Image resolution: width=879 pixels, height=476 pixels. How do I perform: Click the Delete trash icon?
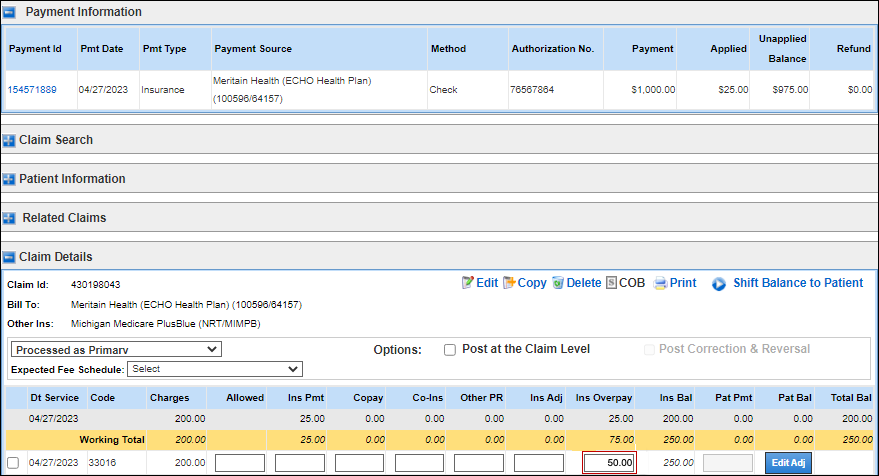[x=558, y=283]
